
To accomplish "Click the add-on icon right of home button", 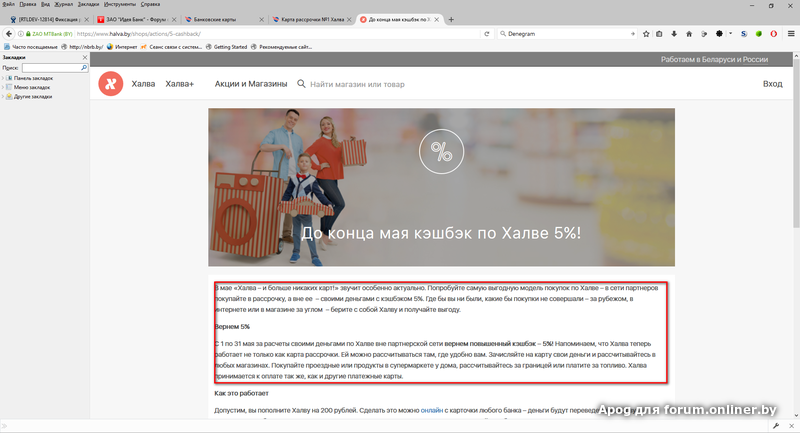I will [x=704, y=34].
